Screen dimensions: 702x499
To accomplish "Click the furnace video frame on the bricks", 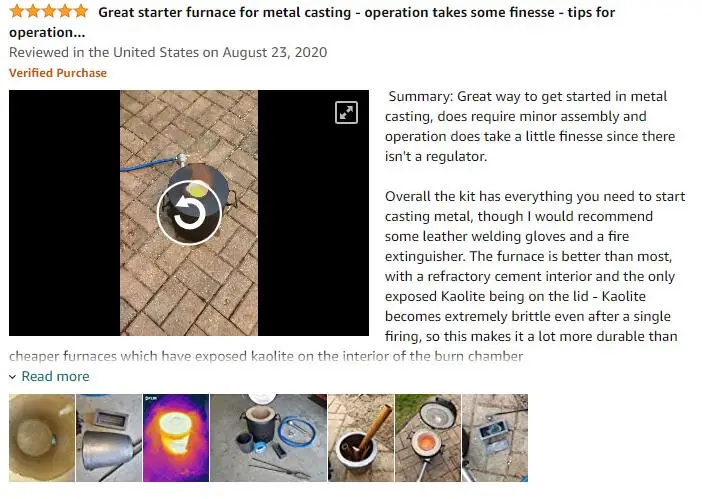I will (189, 213).
